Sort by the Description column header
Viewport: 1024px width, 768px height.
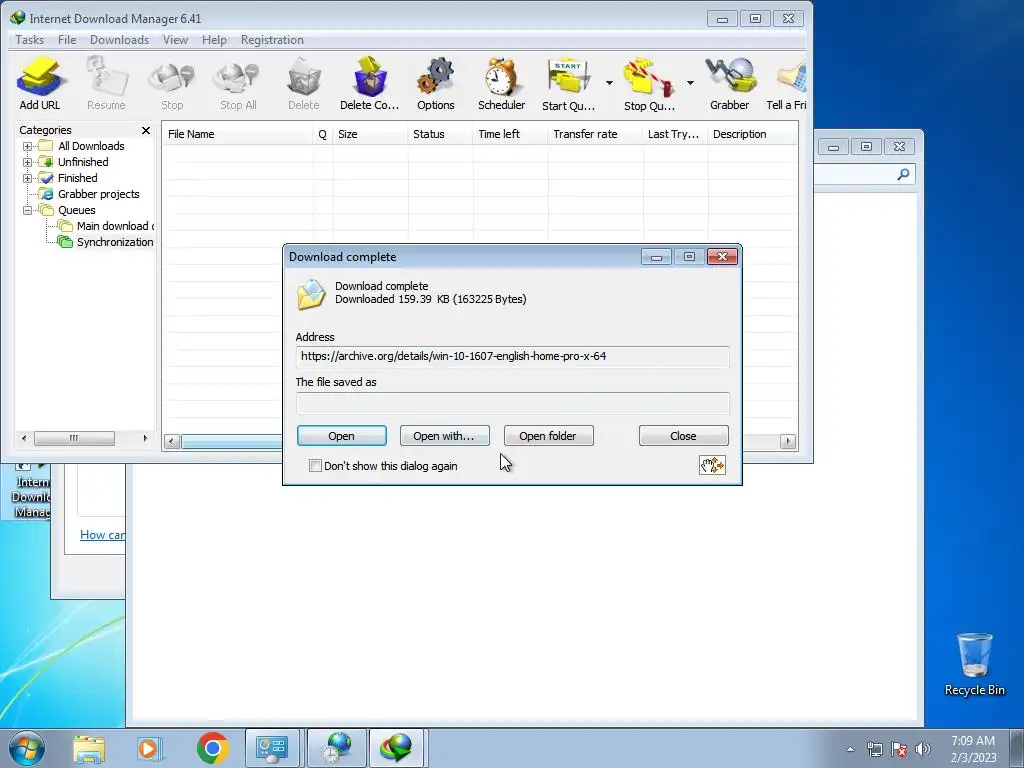(752, 134)
